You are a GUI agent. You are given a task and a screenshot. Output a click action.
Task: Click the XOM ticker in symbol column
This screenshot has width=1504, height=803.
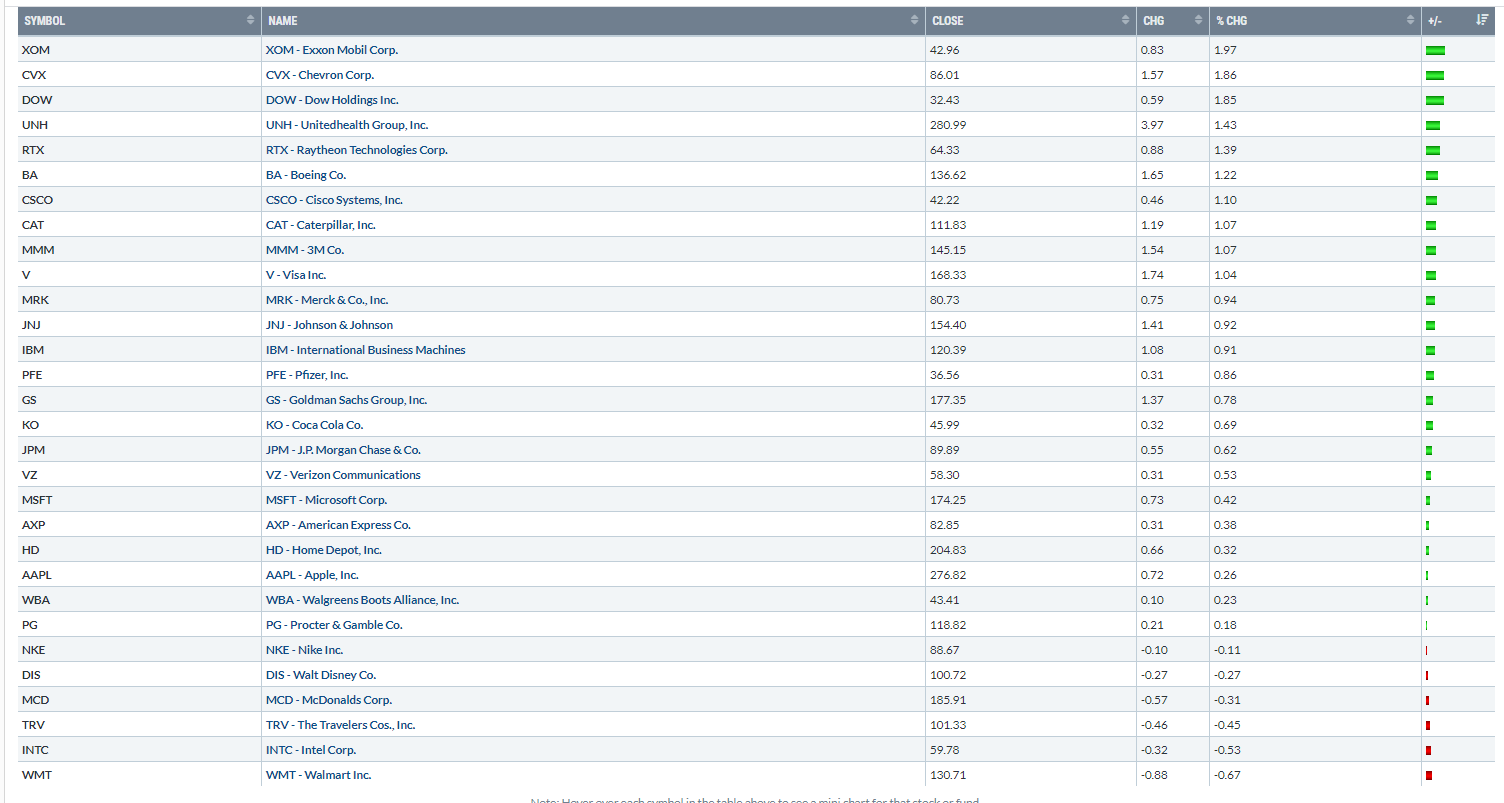(x=34, y=50)
